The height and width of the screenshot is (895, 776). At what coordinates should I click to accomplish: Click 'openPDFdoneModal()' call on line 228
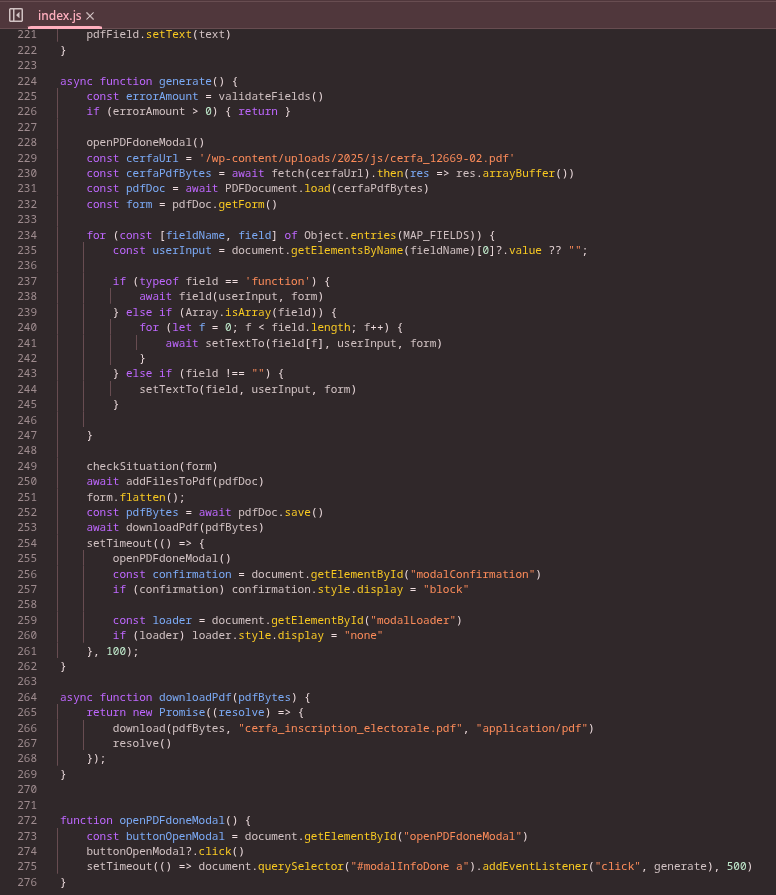(x=146, y=142)
